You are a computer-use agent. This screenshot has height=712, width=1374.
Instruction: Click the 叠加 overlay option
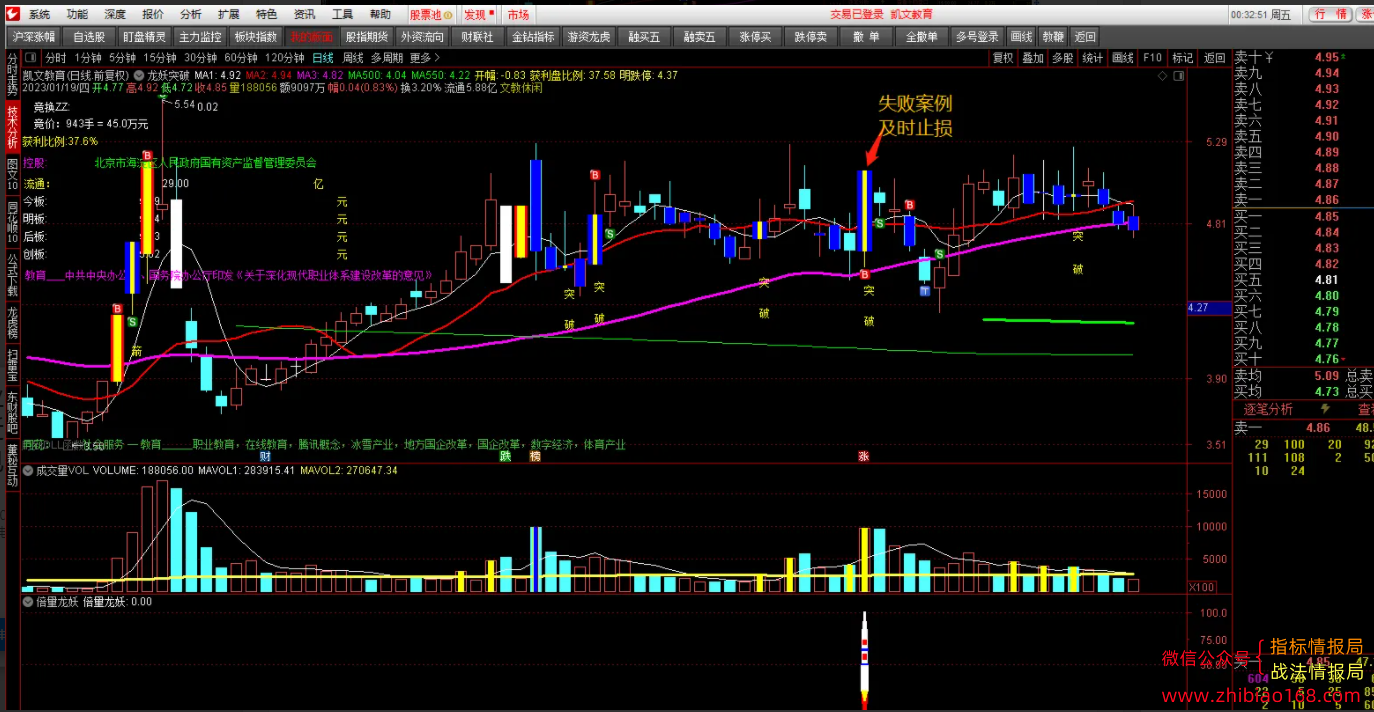[1033, 58]
